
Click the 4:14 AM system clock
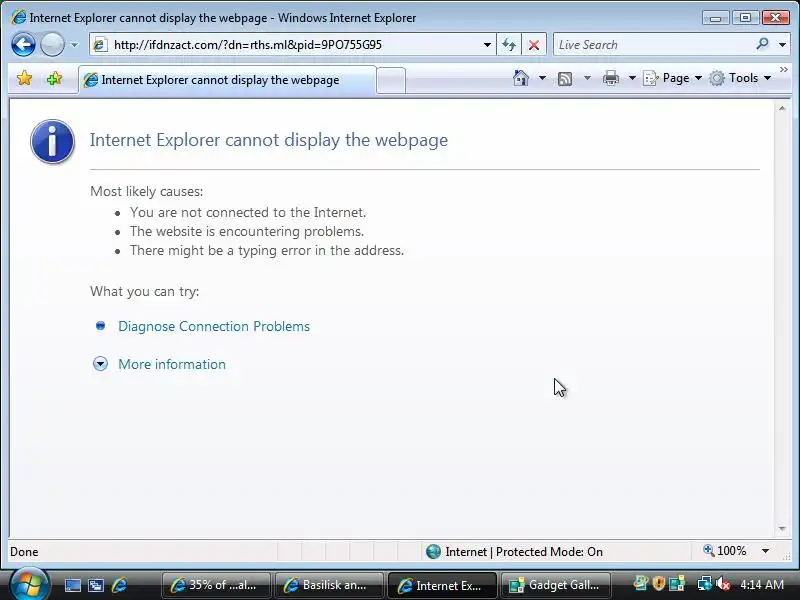tap(762, 585)
